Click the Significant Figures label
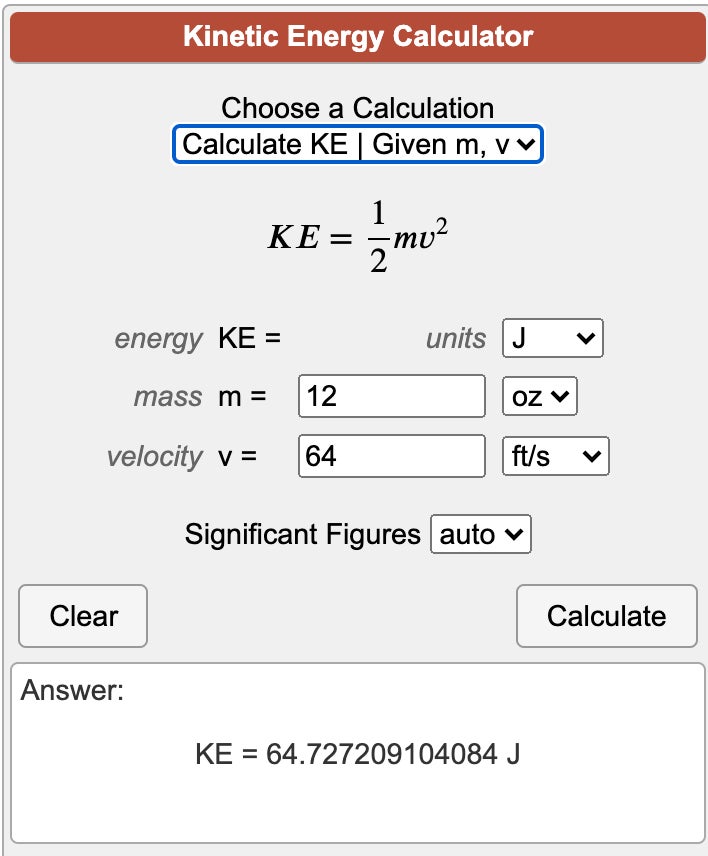The image size is (708, 856). (x=302, y=534)
